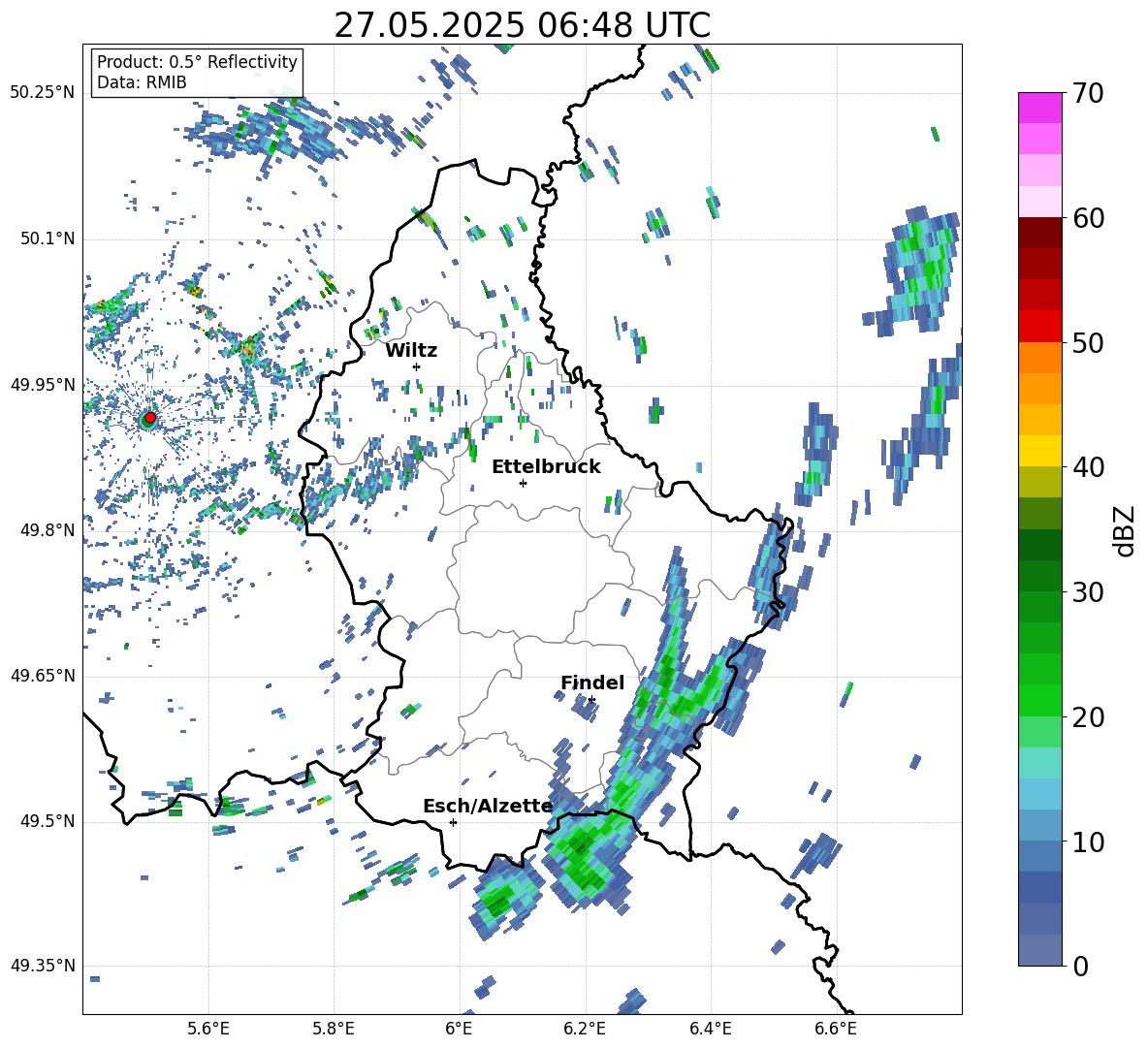Click the dark red colorbar segment below 60
This screenshot has height=1048, width=1148.
click(x=1039, y=233)
